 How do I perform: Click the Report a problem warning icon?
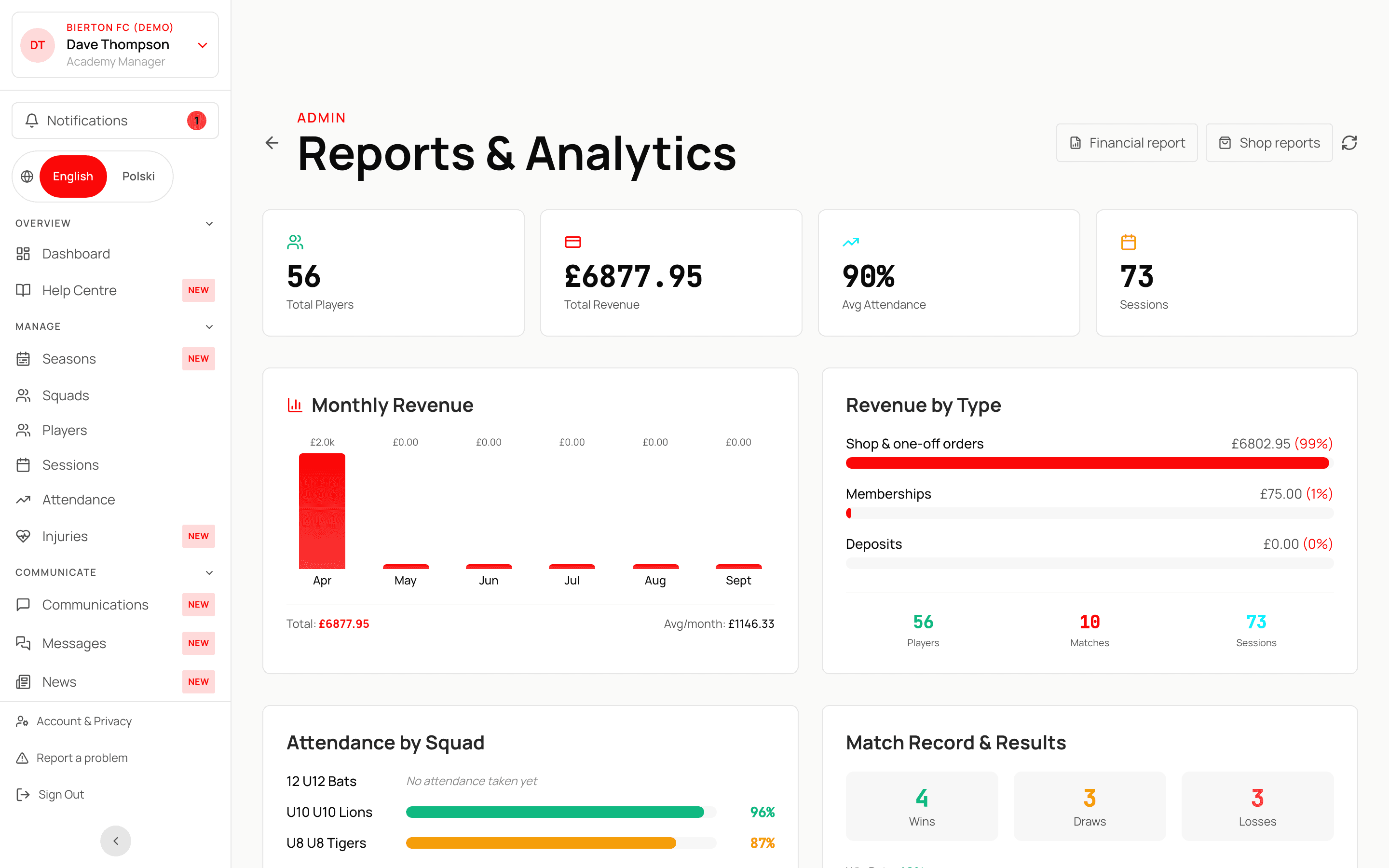tap(22, 758)
